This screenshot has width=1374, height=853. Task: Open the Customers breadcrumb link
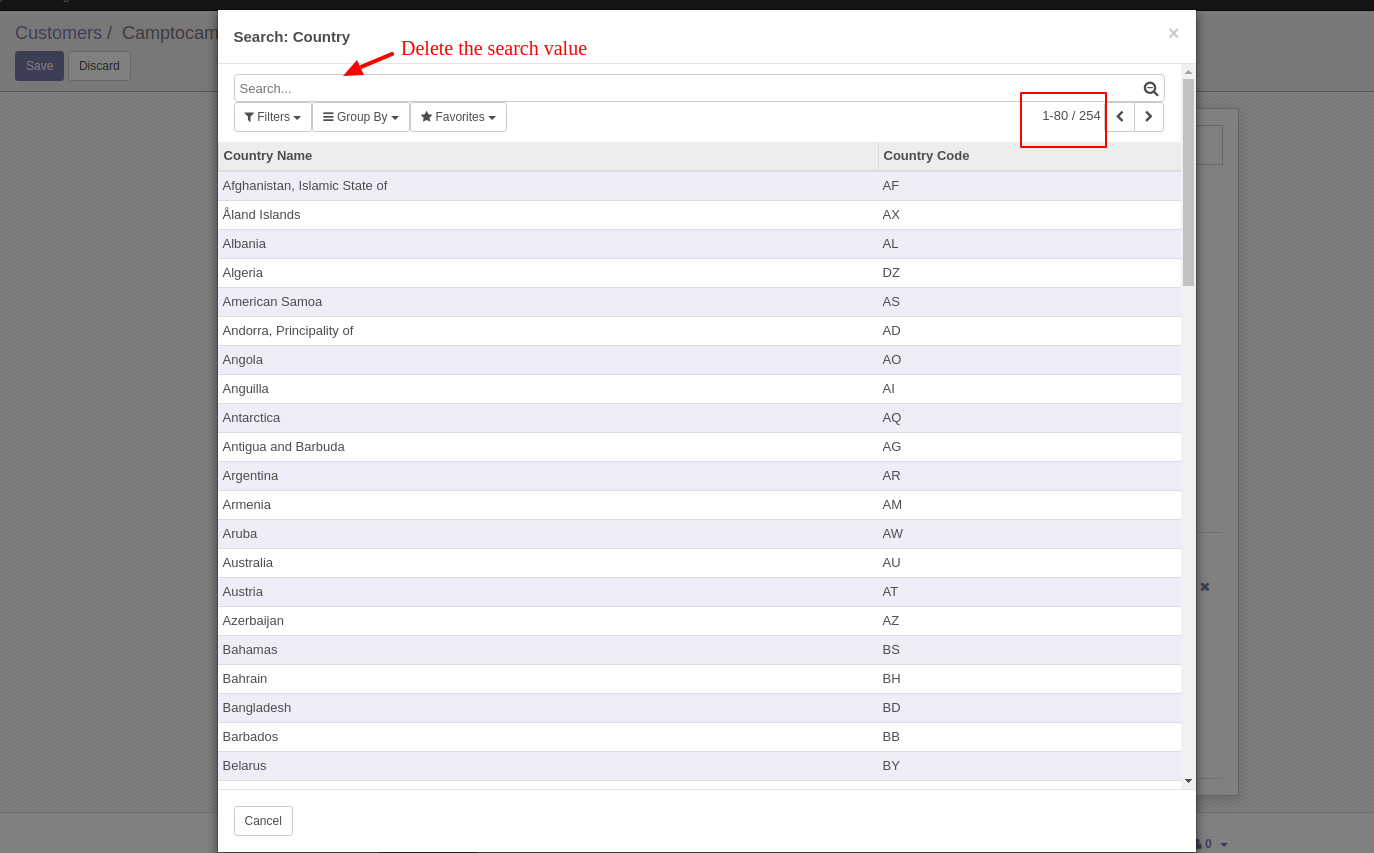(58, 32)
